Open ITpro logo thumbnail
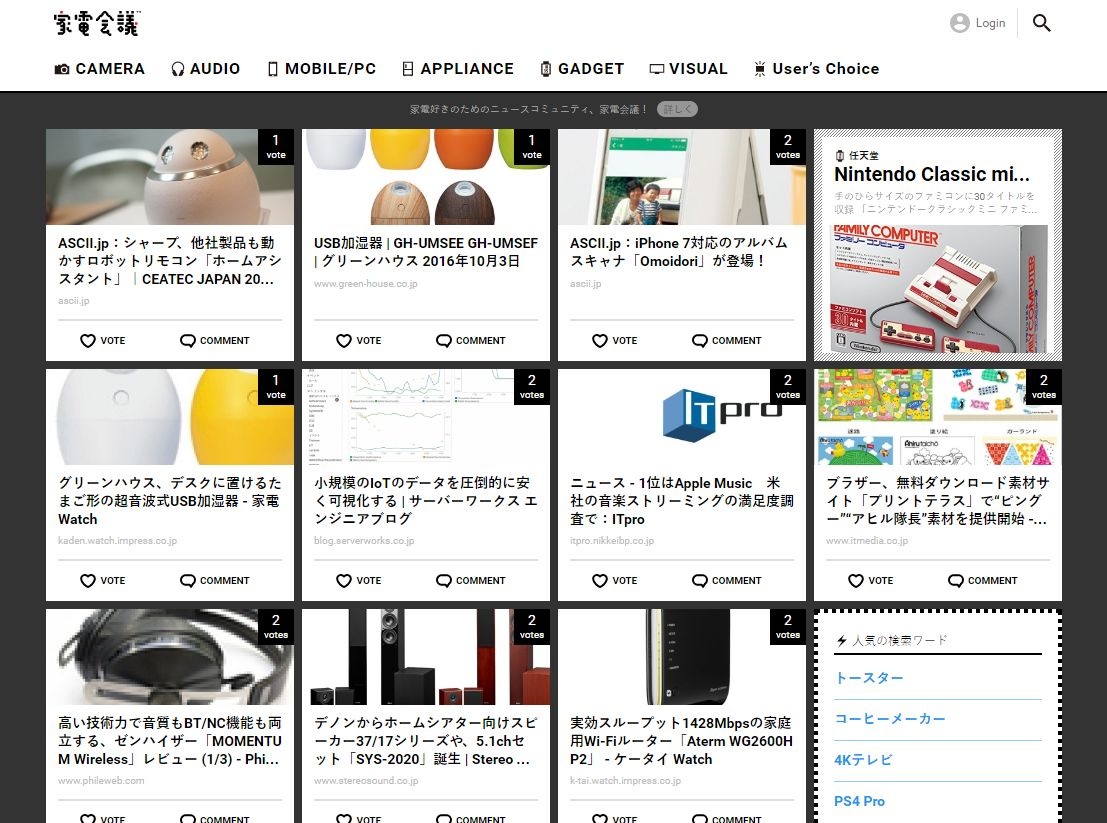This screenshot has height=823, width=1107. (x=682, y=416)
